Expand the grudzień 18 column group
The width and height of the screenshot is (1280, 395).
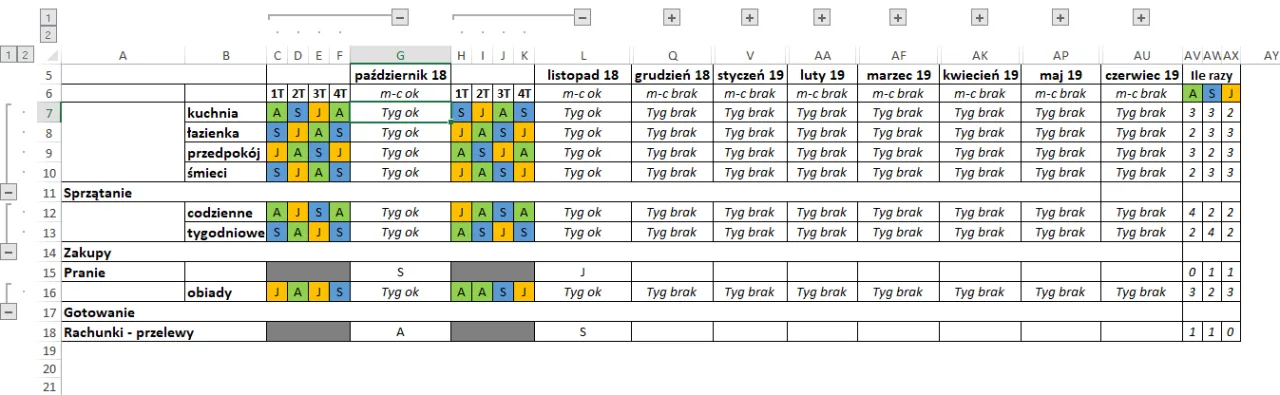pyautogui.click(x=671, y=17)
